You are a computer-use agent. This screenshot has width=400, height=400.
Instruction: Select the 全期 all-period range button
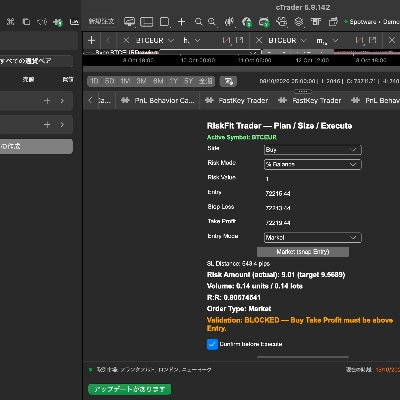tap(206, 81)
